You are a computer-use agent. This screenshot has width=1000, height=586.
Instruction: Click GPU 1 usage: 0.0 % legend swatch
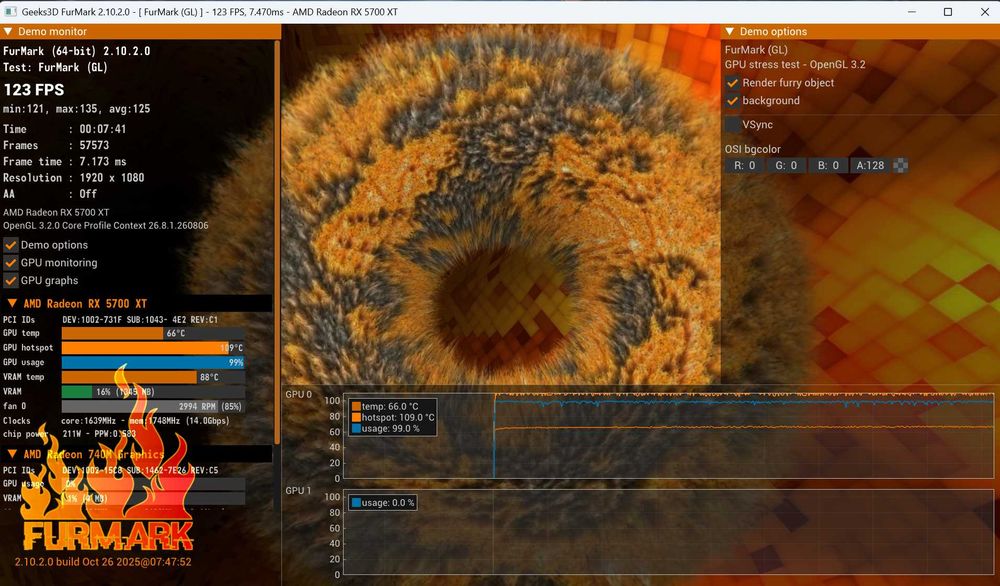pyautogui.click(x=356, y=503)
